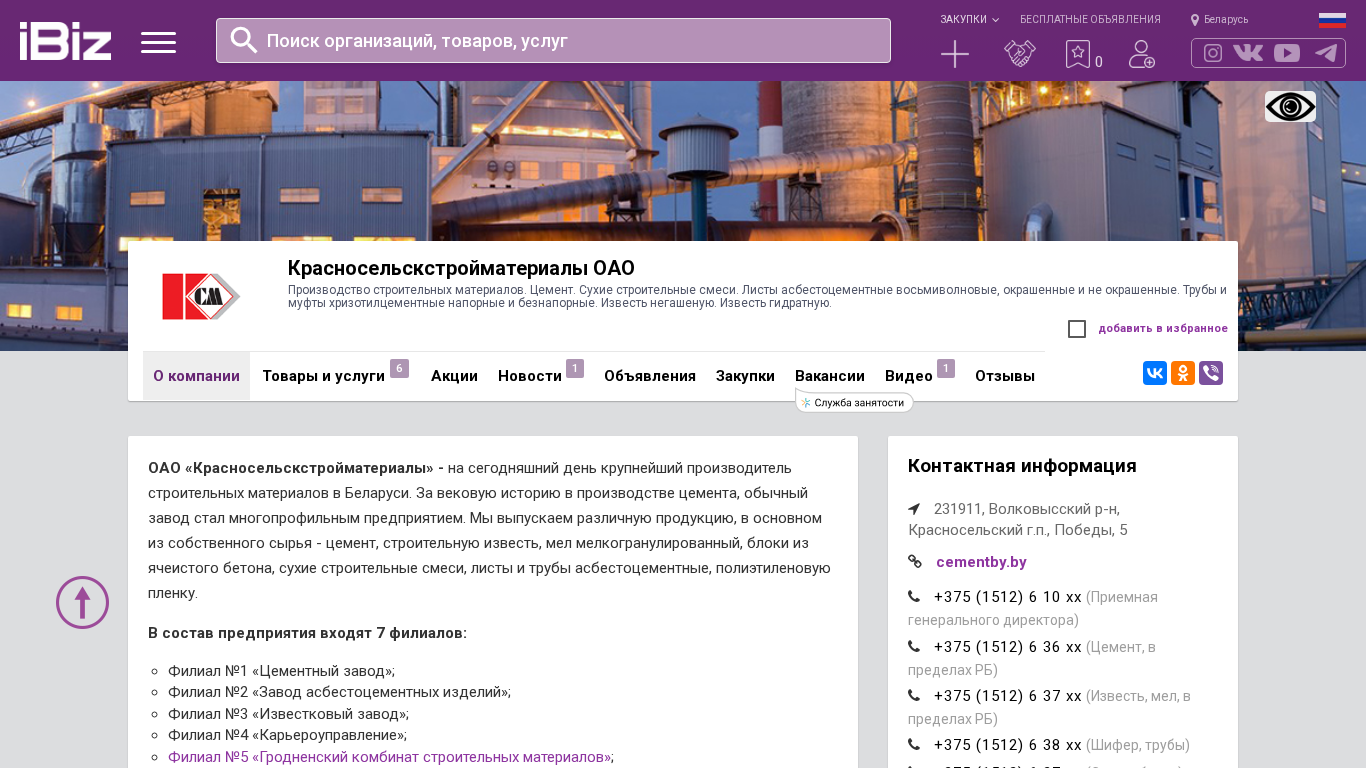Image resolution: width=1366 pixels, height=768 pixels.
Task: Reveal phone +375 (1512) 6 10 xx
Action: (1008, 597)
